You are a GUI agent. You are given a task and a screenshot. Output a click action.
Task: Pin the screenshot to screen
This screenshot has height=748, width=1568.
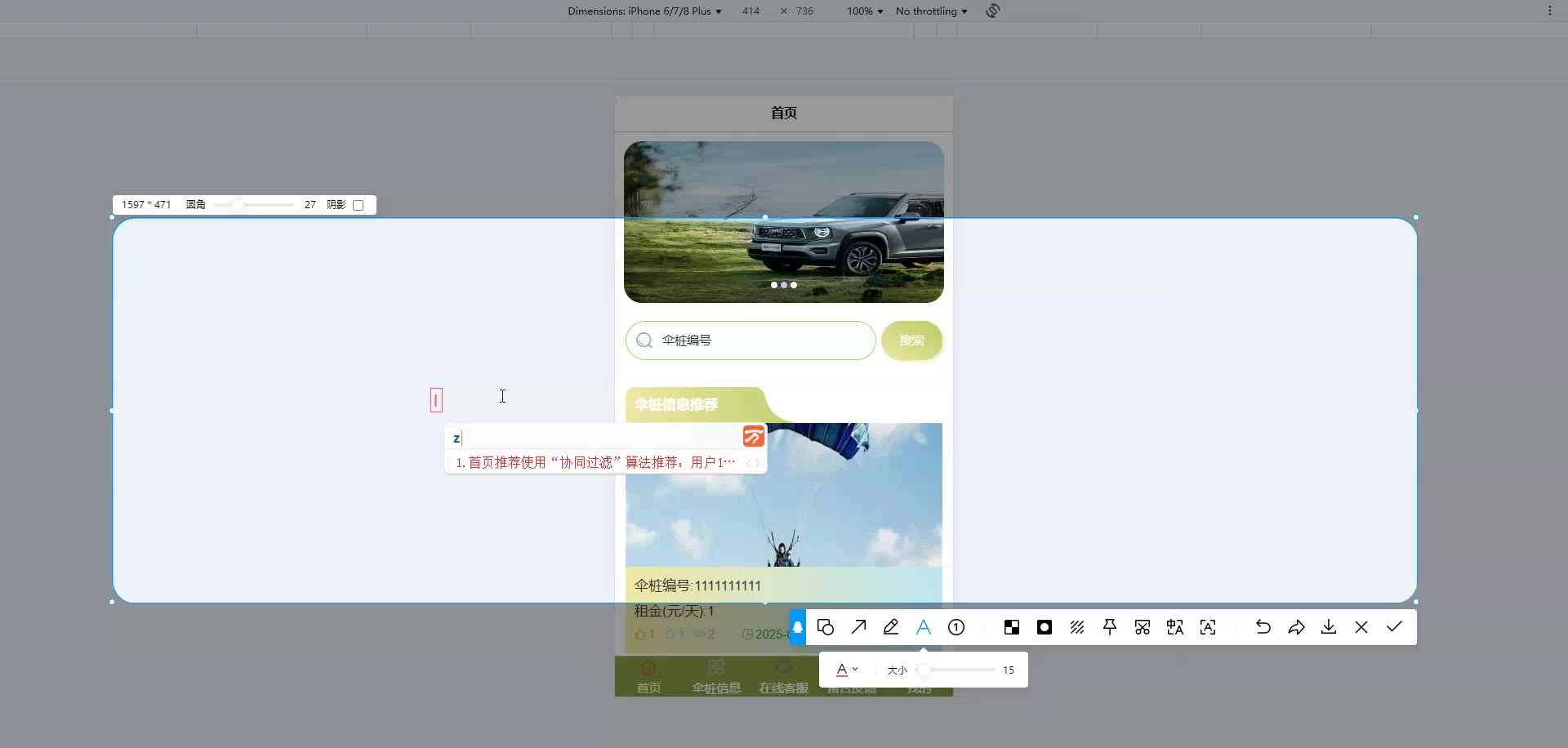tap(1110, 627)
